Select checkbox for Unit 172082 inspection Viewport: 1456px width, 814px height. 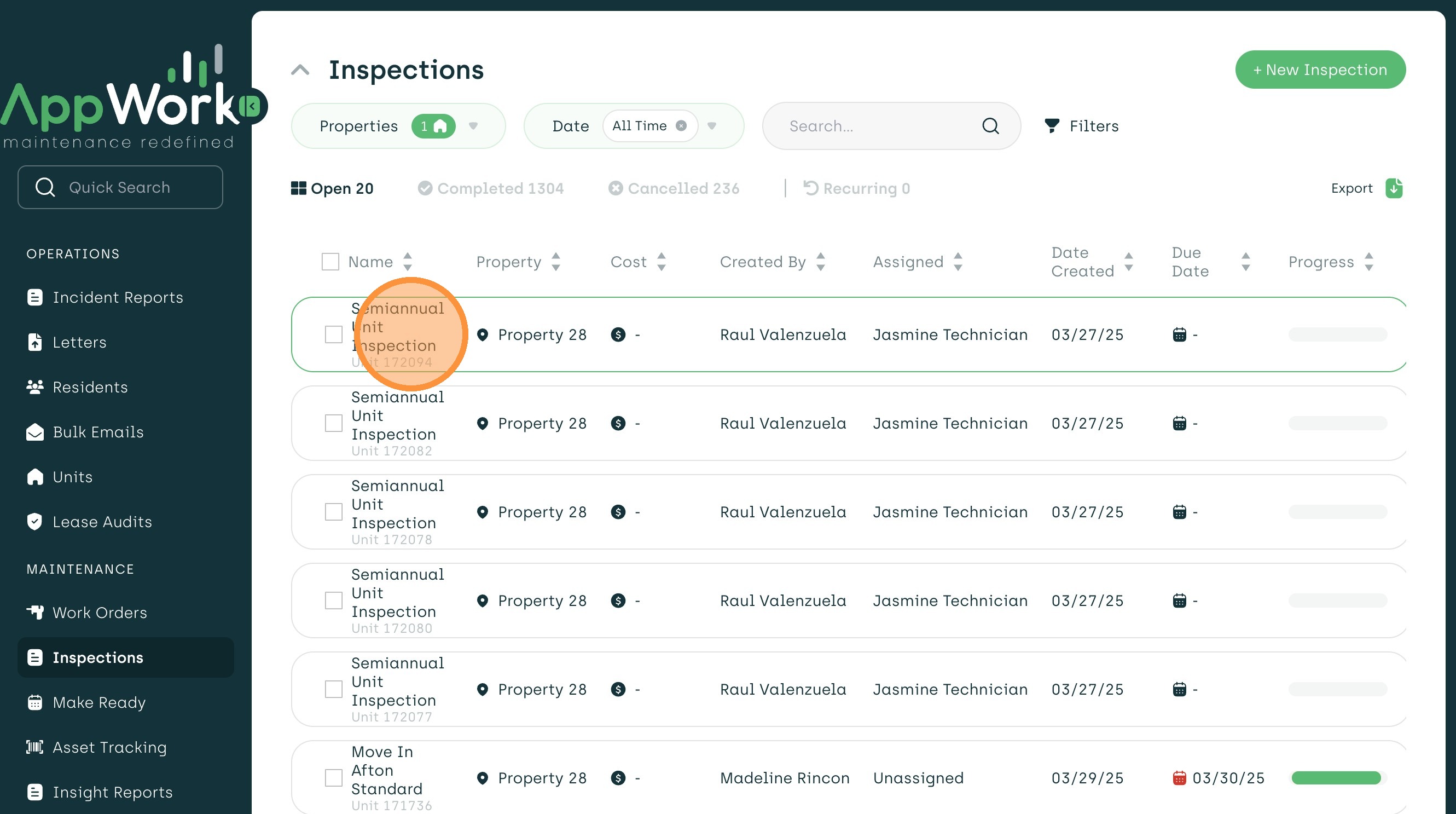333,423
